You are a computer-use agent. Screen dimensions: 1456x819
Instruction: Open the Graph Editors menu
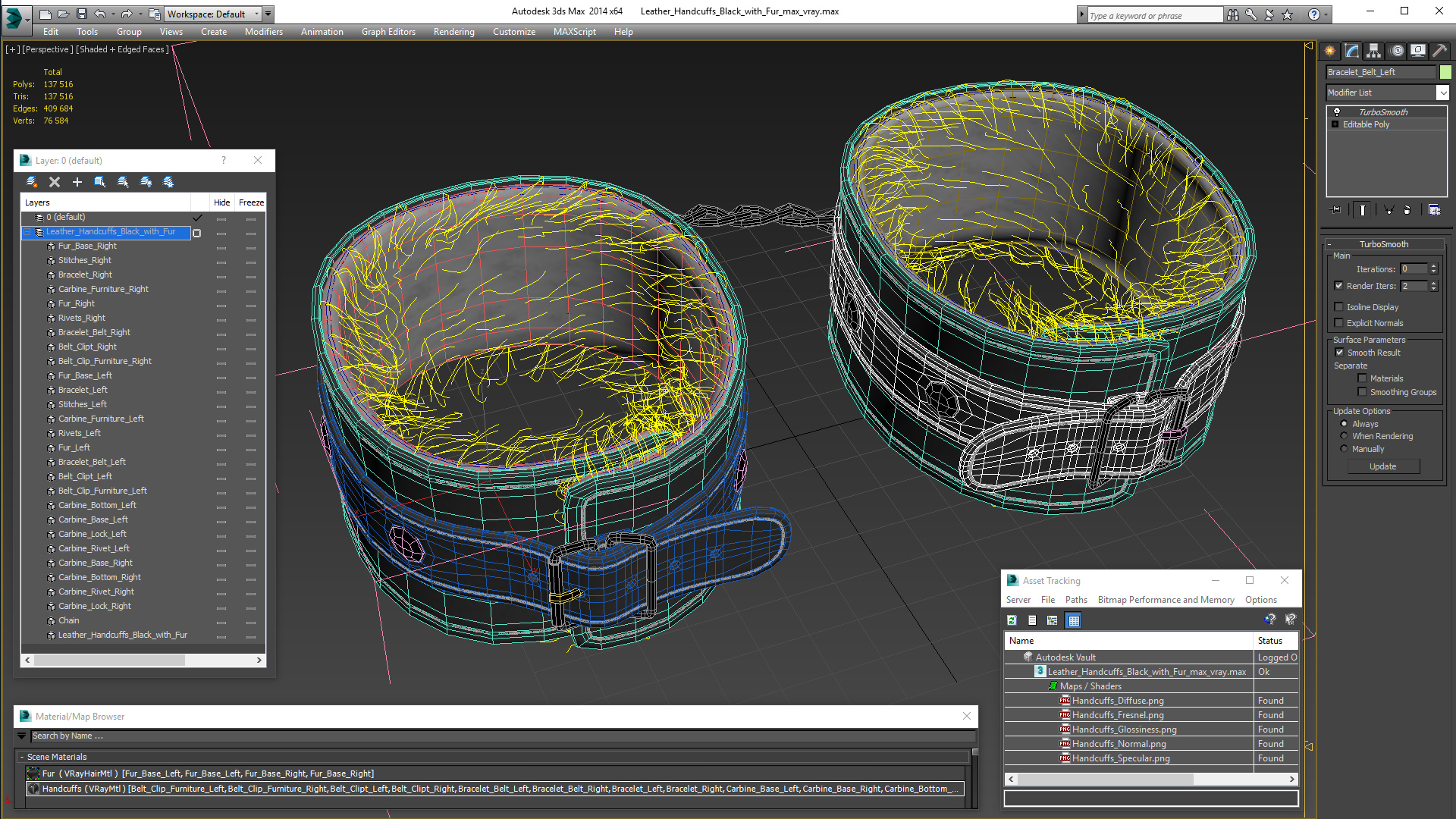[x=388, y=32]
